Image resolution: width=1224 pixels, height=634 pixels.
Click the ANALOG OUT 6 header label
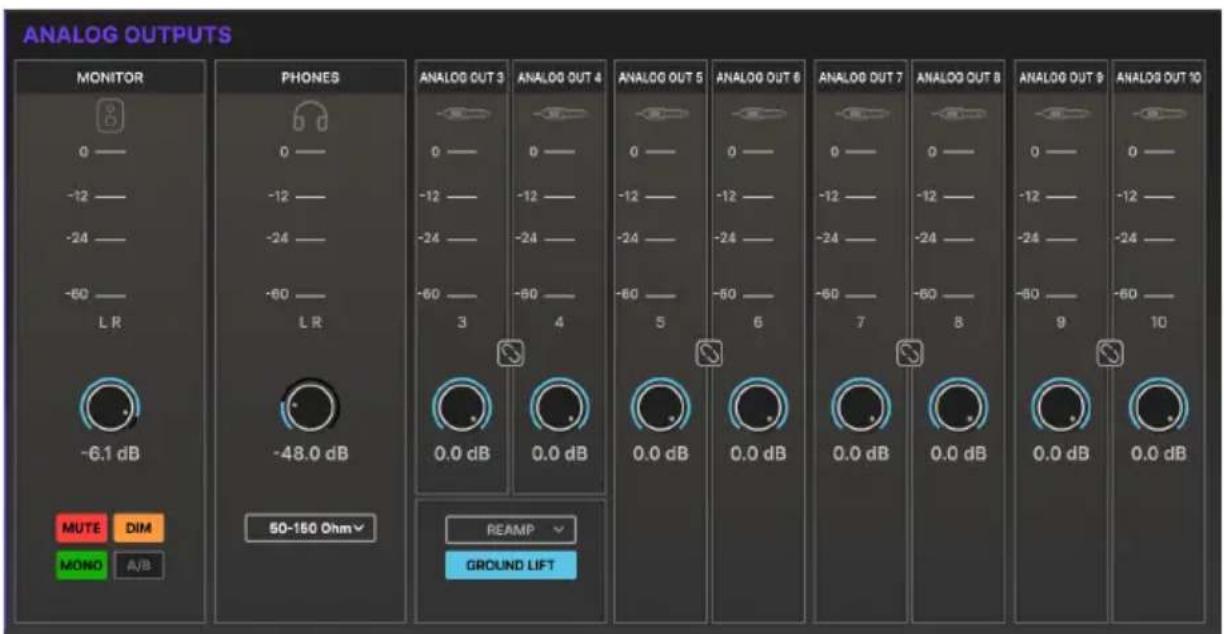(759, 78)
